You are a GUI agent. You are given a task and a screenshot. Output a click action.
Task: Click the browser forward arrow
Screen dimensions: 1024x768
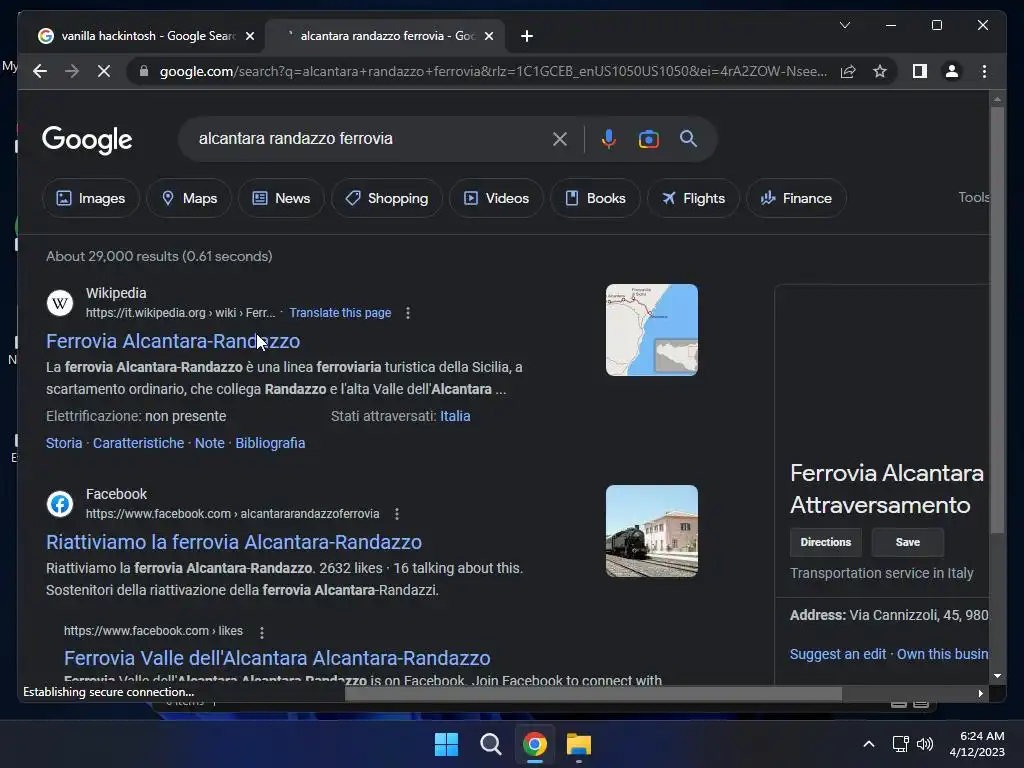point(72,71)
